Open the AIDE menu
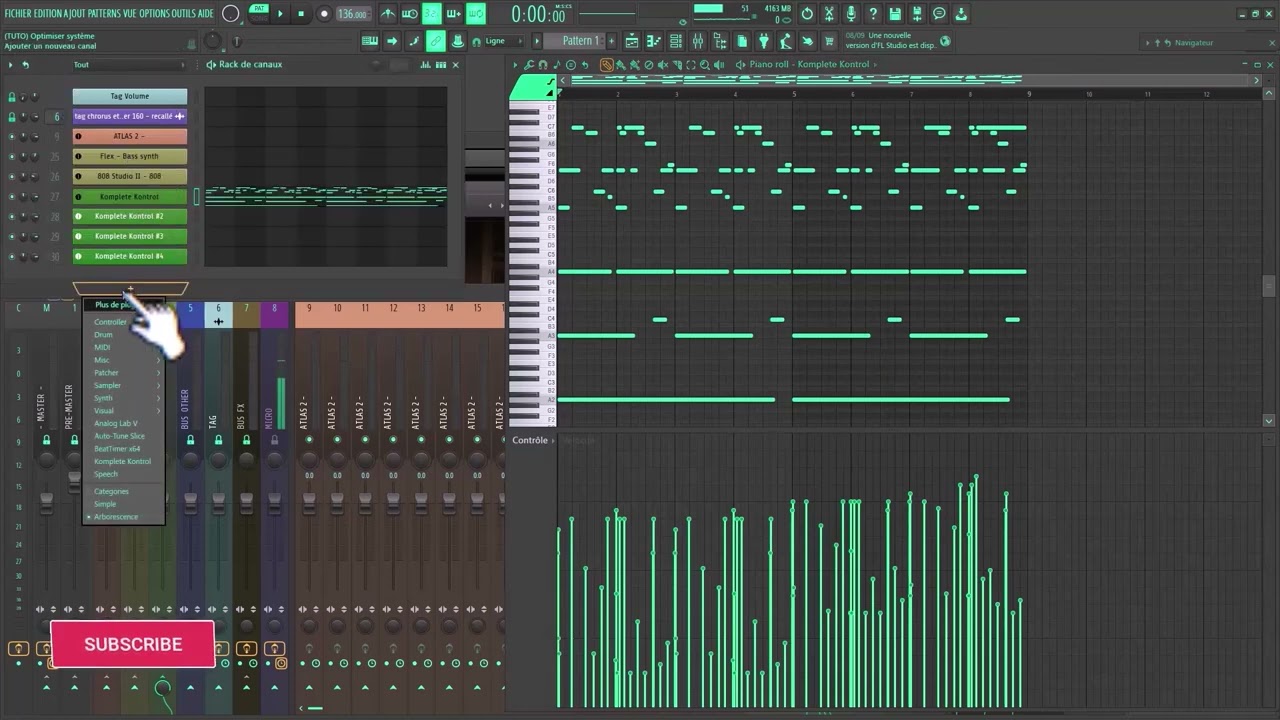1280x720 pixels. coord(206,14)
